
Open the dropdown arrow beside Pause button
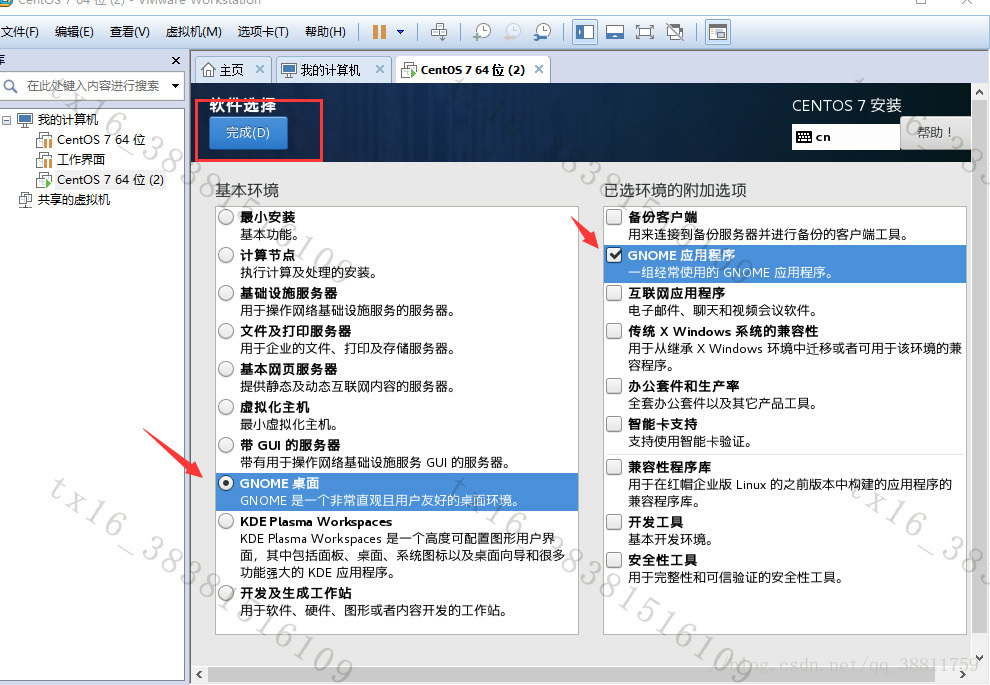click(x=400, y=32)
